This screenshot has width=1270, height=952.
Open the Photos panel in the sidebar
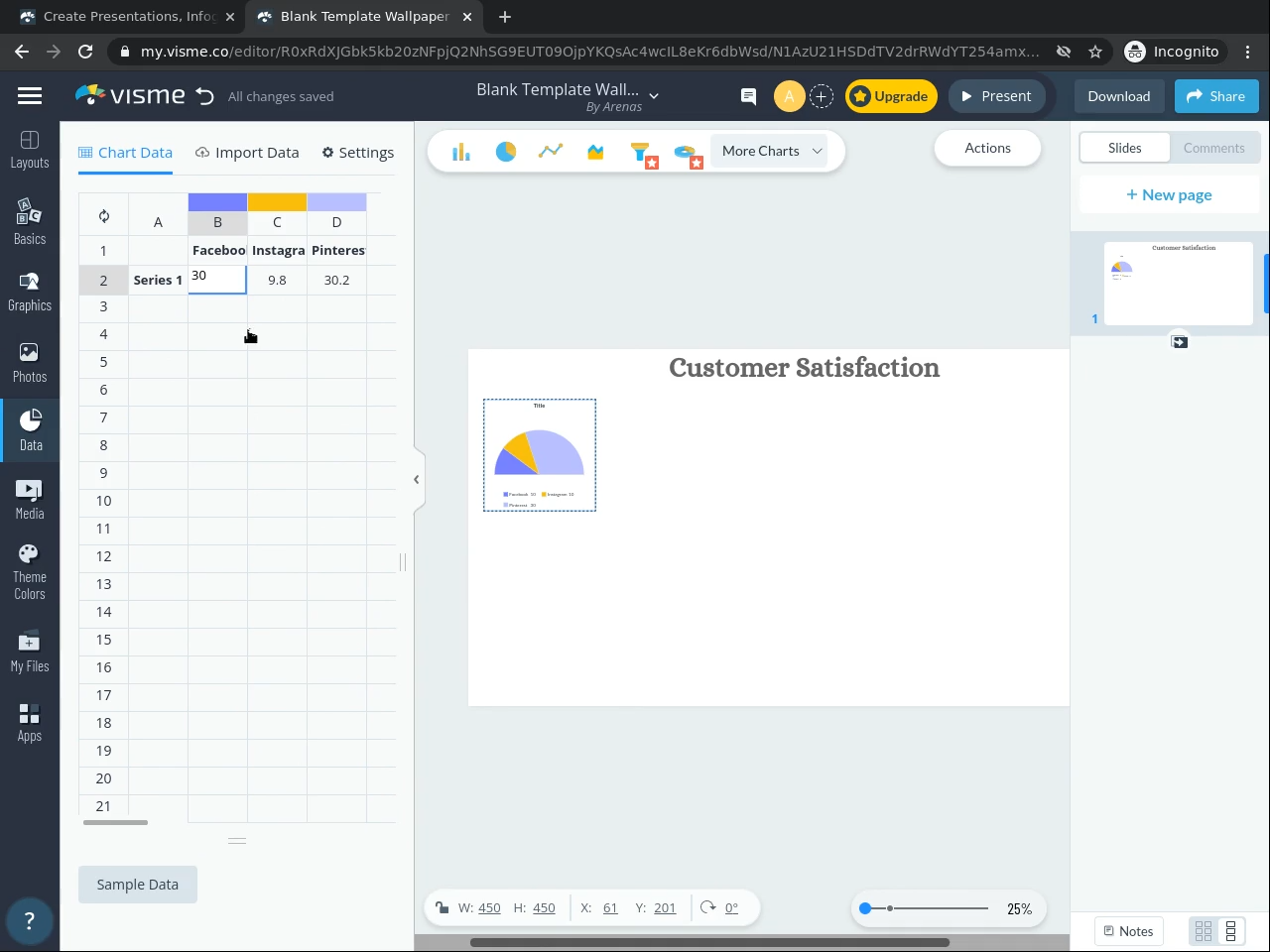[x=30, y=363]
